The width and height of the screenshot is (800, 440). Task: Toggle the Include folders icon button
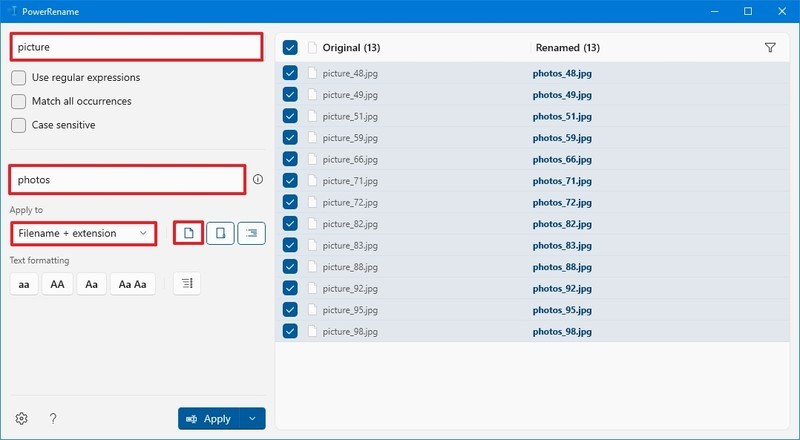click(220, 233)
